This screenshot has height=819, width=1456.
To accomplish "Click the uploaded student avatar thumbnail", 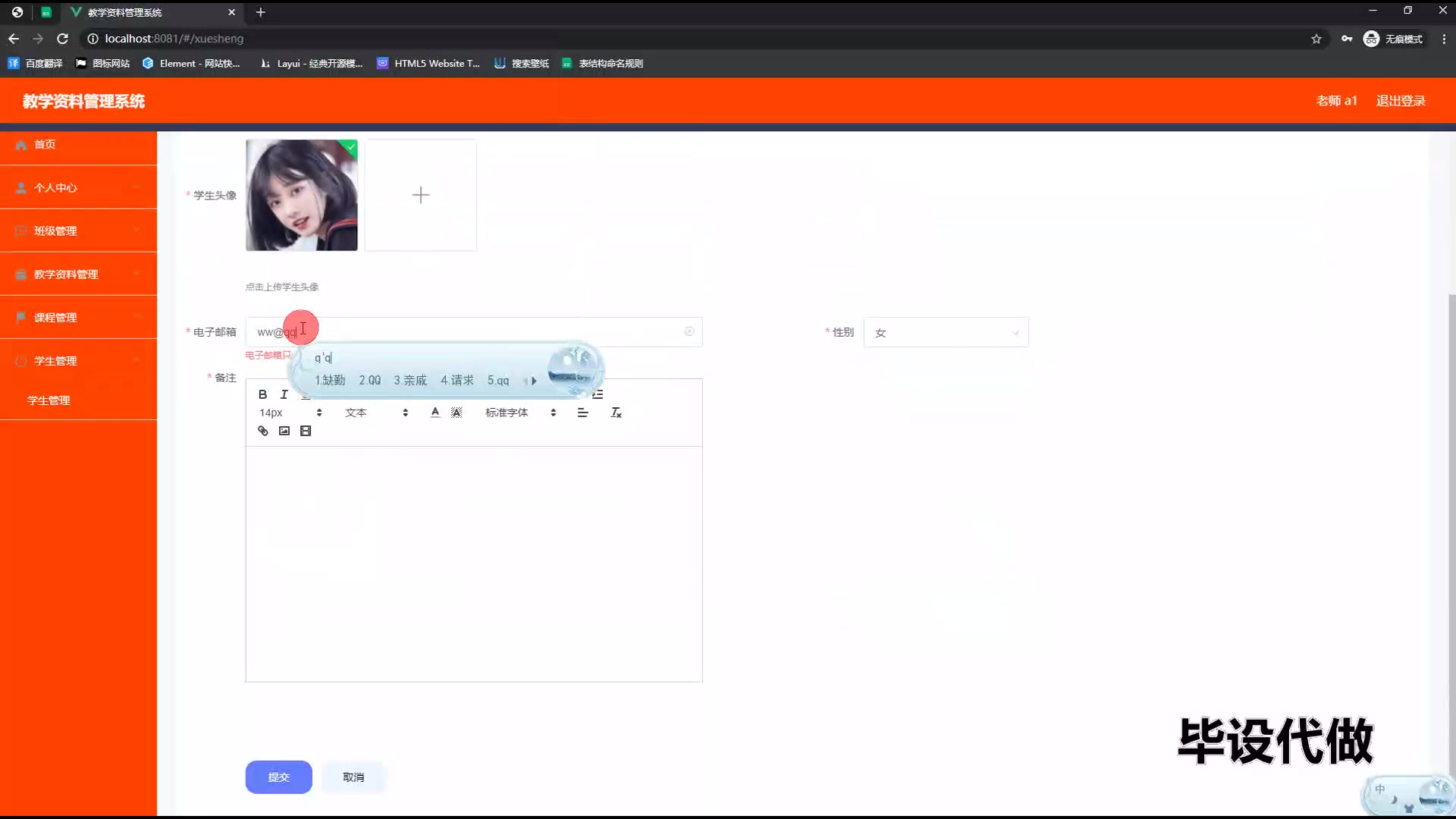I will click(x=302, y=195).
